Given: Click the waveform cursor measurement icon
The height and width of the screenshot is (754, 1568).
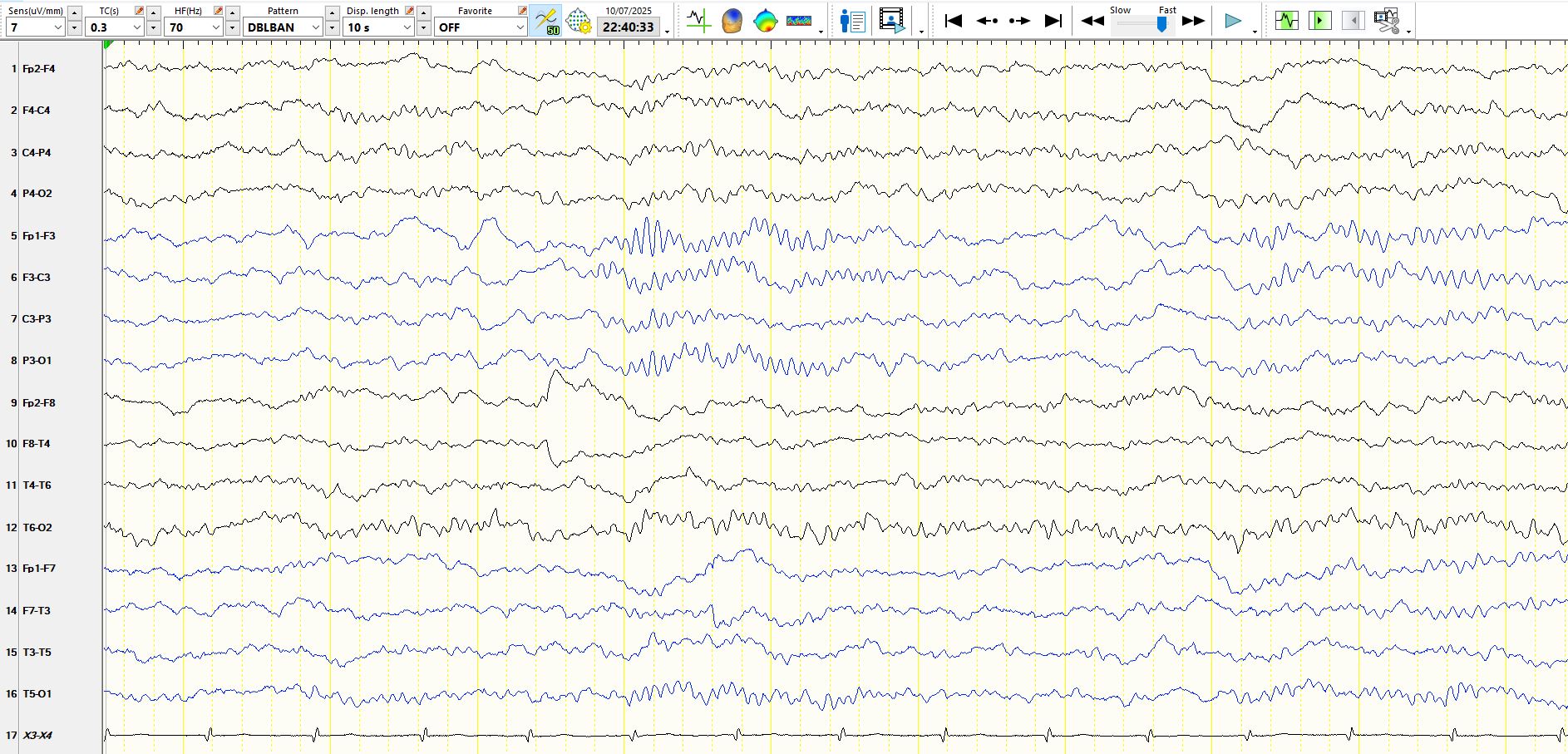Looking at the screenshot, I should [698, 21].
